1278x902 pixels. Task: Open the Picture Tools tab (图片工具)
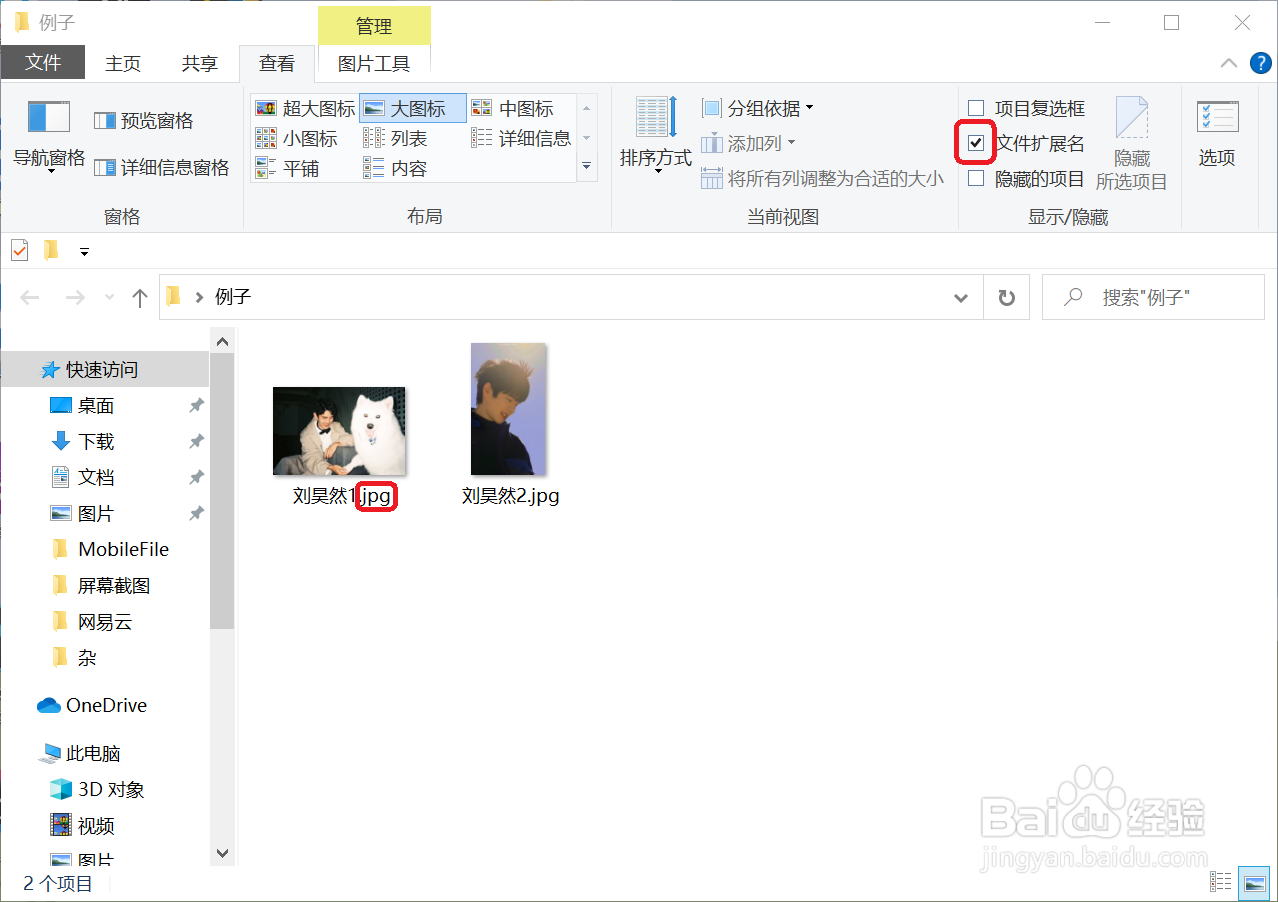coord(374,63)
